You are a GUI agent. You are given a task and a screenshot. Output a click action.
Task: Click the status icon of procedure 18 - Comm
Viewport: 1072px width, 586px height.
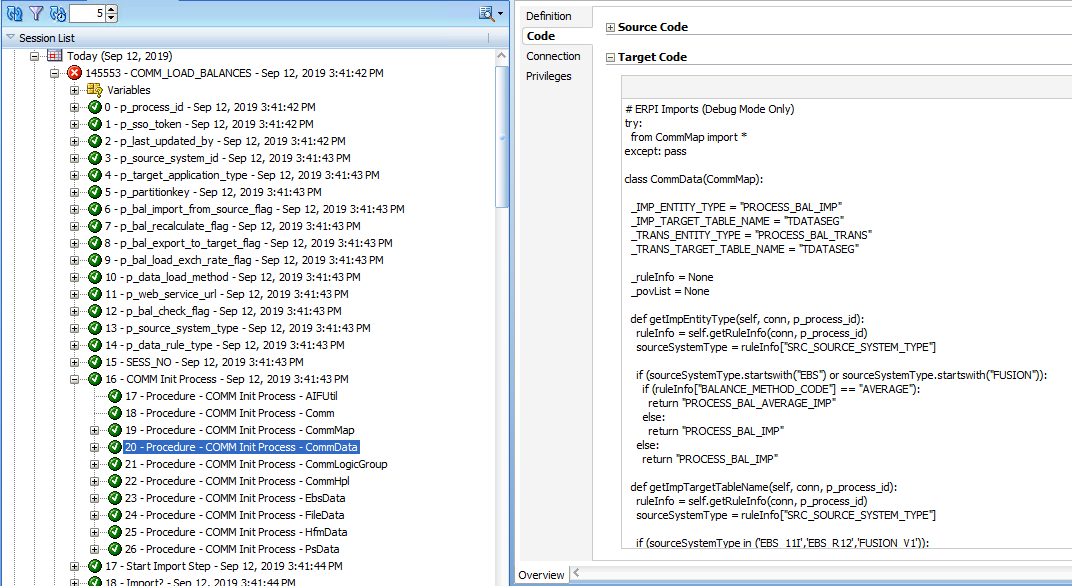115,413
